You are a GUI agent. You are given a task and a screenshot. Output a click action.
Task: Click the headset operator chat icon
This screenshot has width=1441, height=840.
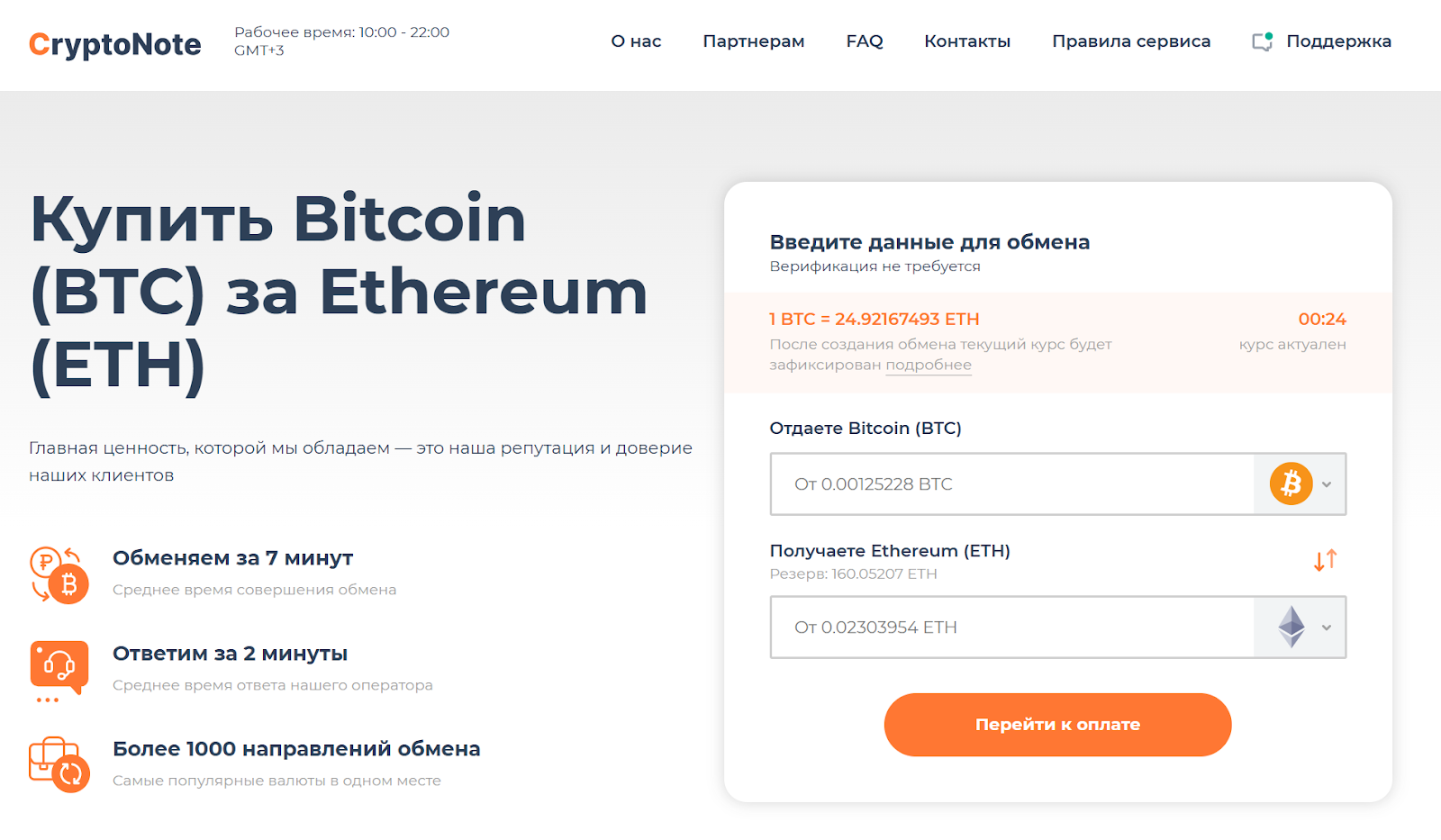click(x=59, y=670)
